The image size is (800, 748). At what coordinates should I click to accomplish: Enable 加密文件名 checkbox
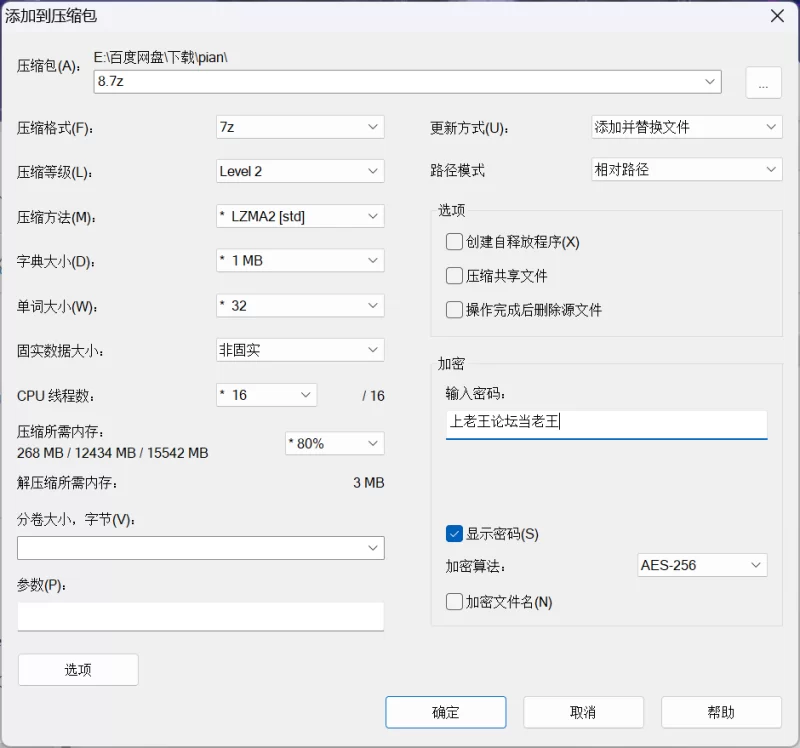coord(454,602)
